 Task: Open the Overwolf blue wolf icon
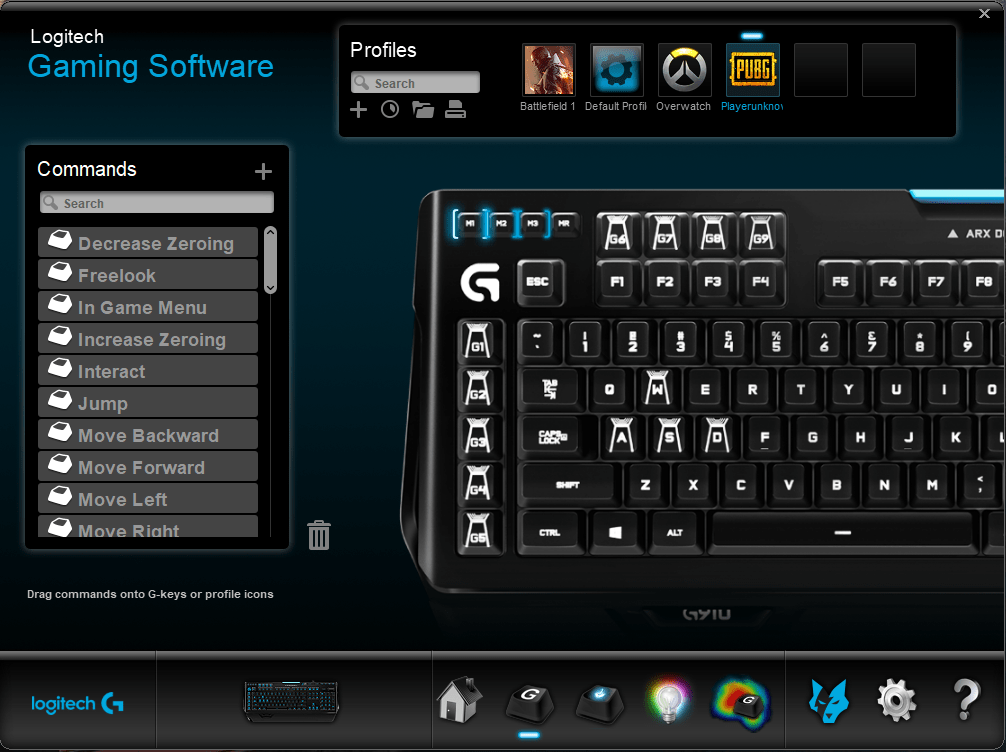[x=828, y=701]
